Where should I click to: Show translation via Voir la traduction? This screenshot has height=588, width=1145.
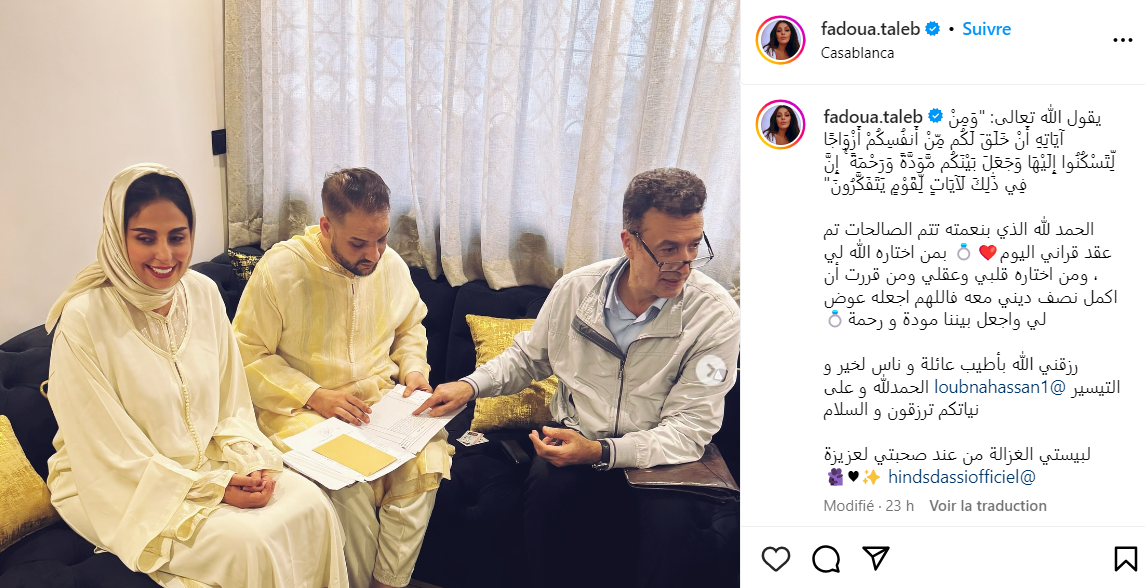987,505
